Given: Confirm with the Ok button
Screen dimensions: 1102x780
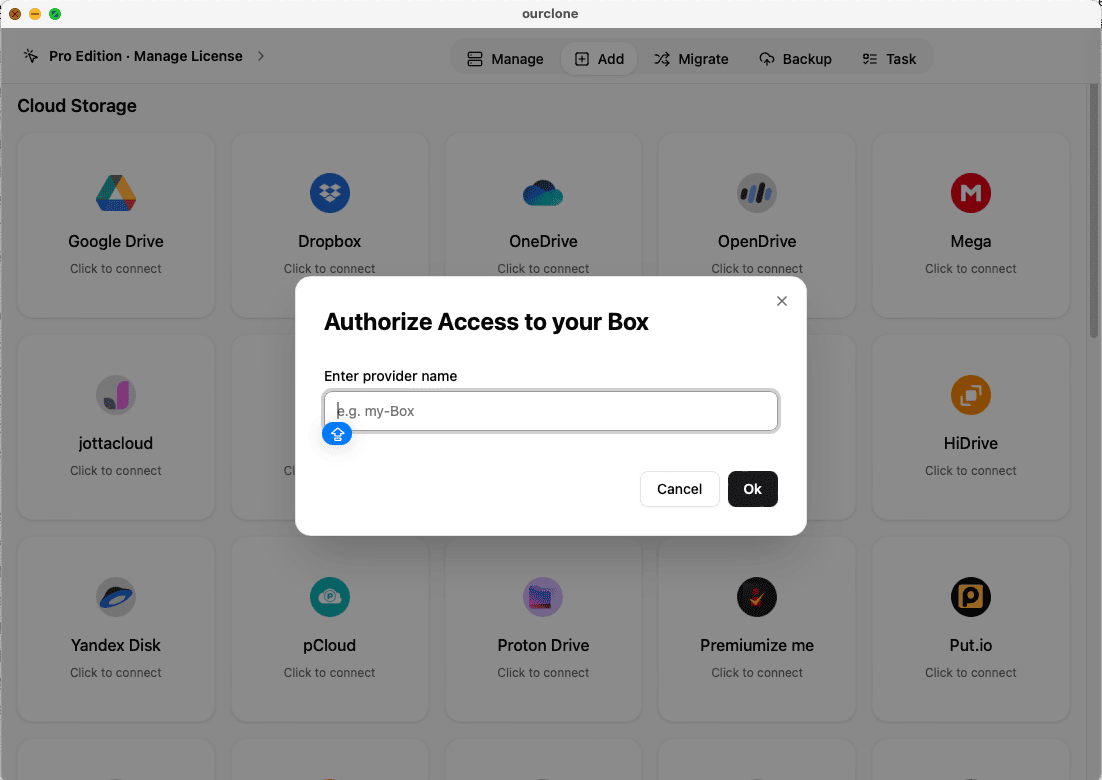Looking at the screenshot, I should pyautogui.click(x=753, y=489).
